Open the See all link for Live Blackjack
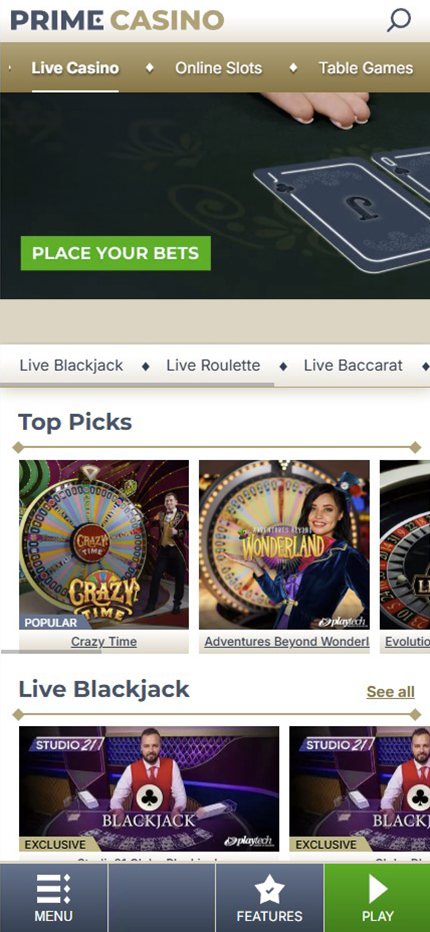 [391, 692]
